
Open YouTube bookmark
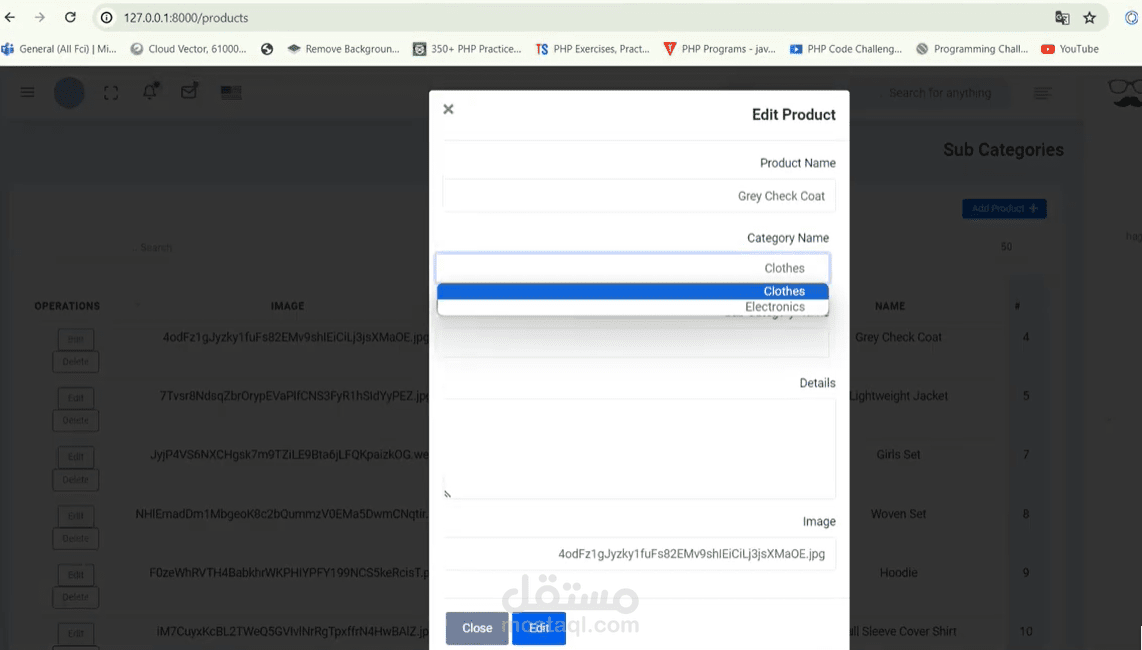(x=1070, y=49)
